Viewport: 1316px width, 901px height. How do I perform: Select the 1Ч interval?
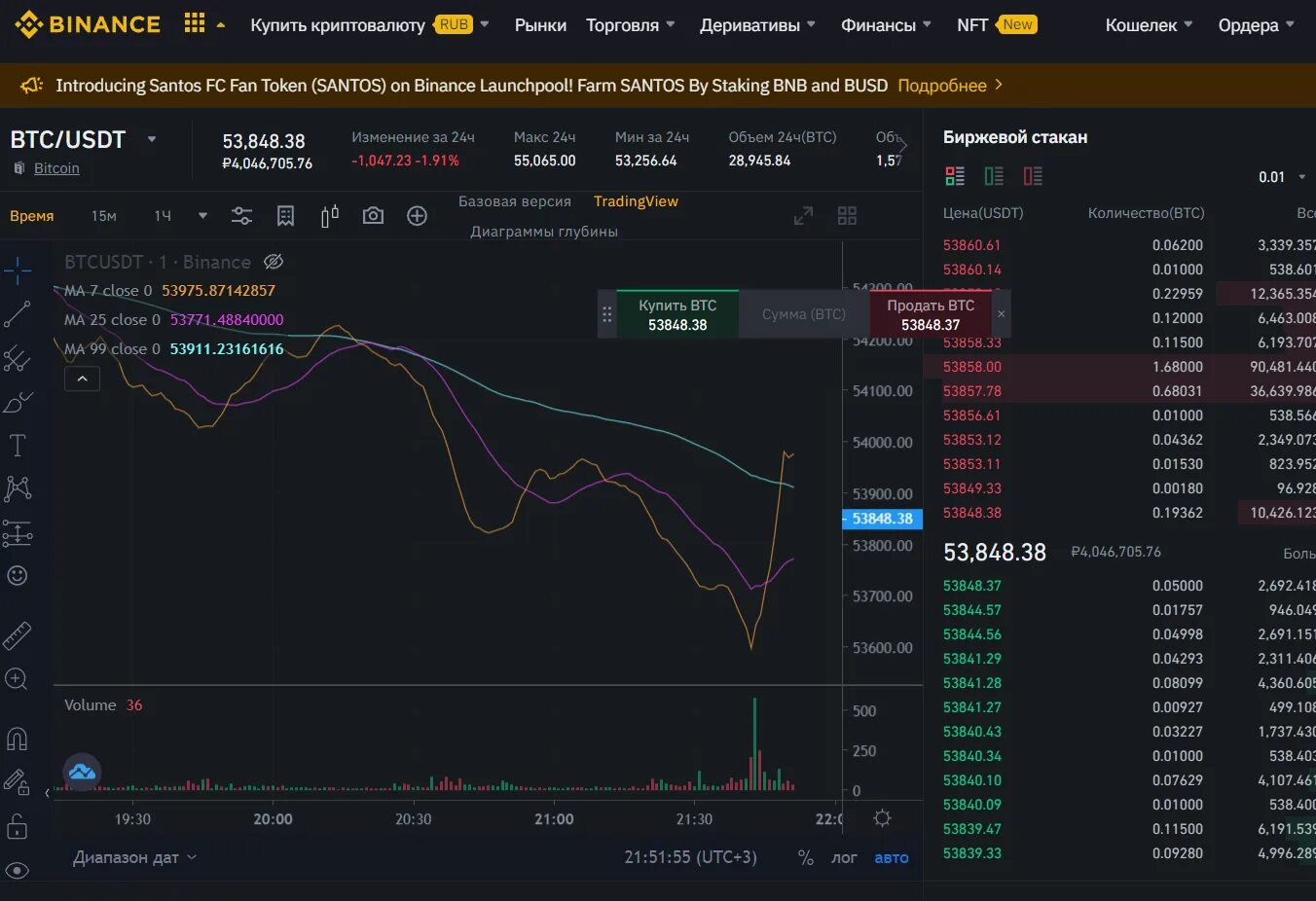point(163,216)
